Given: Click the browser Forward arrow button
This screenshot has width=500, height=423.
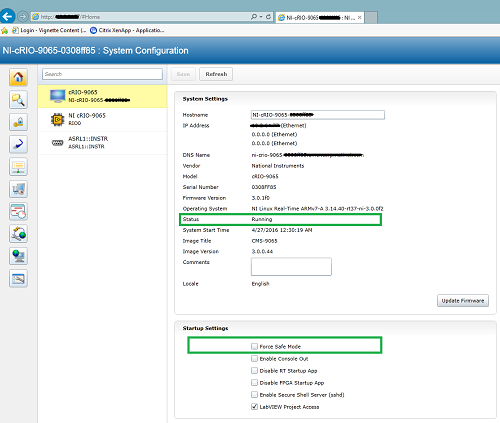Looking at the screenshot, I should (23, 16).
